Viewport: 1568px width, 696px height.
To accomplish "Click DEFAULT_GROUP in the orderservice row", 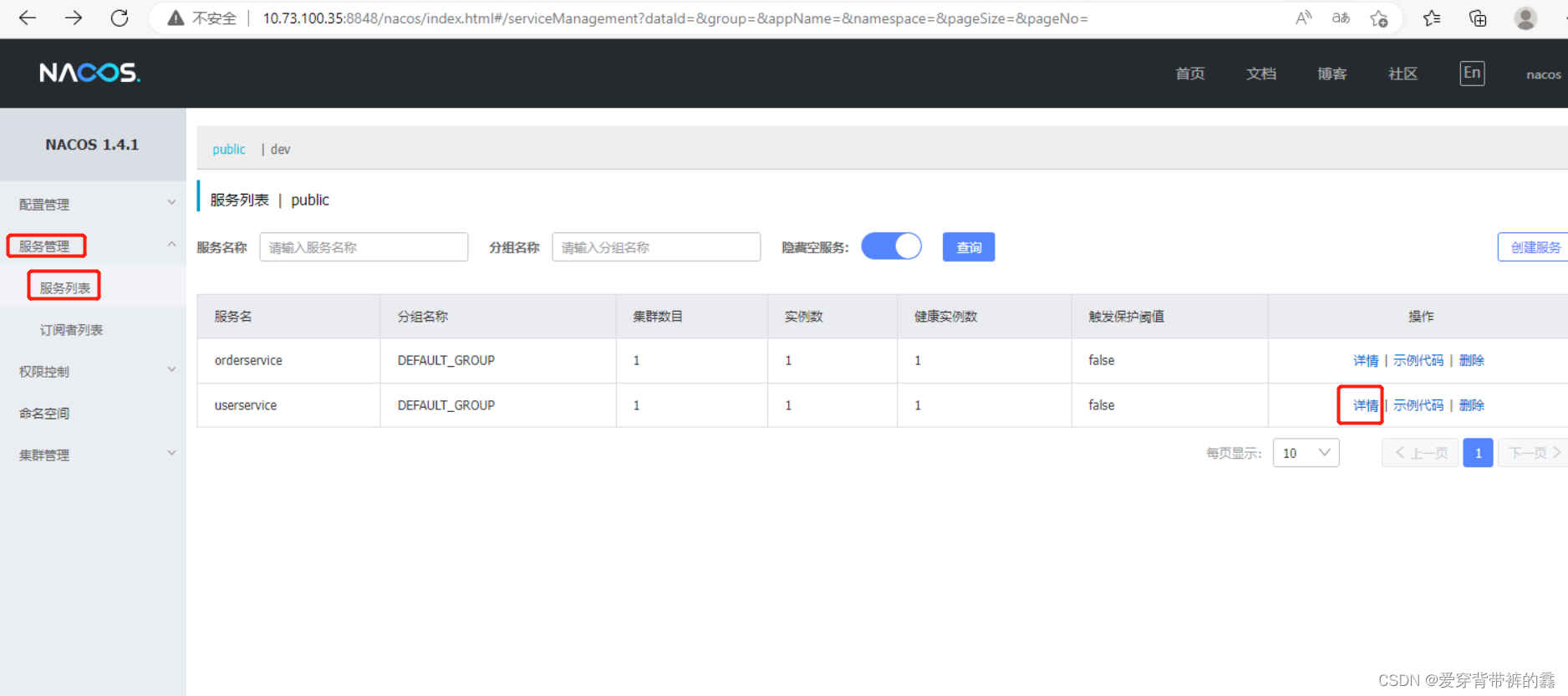I will (x=446, y=360).
